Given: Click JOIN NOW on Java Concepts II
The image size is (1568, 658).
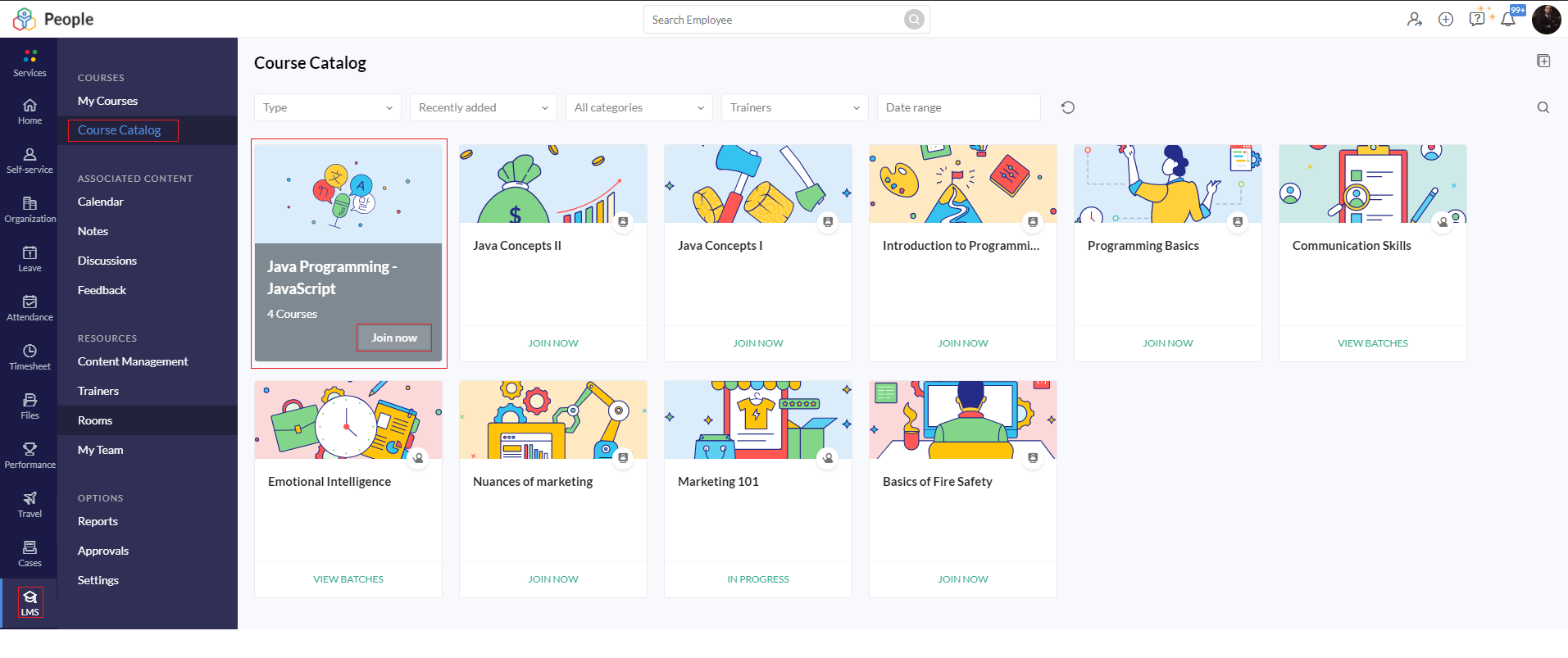Looking at the screenshot, I should (553, 343).
